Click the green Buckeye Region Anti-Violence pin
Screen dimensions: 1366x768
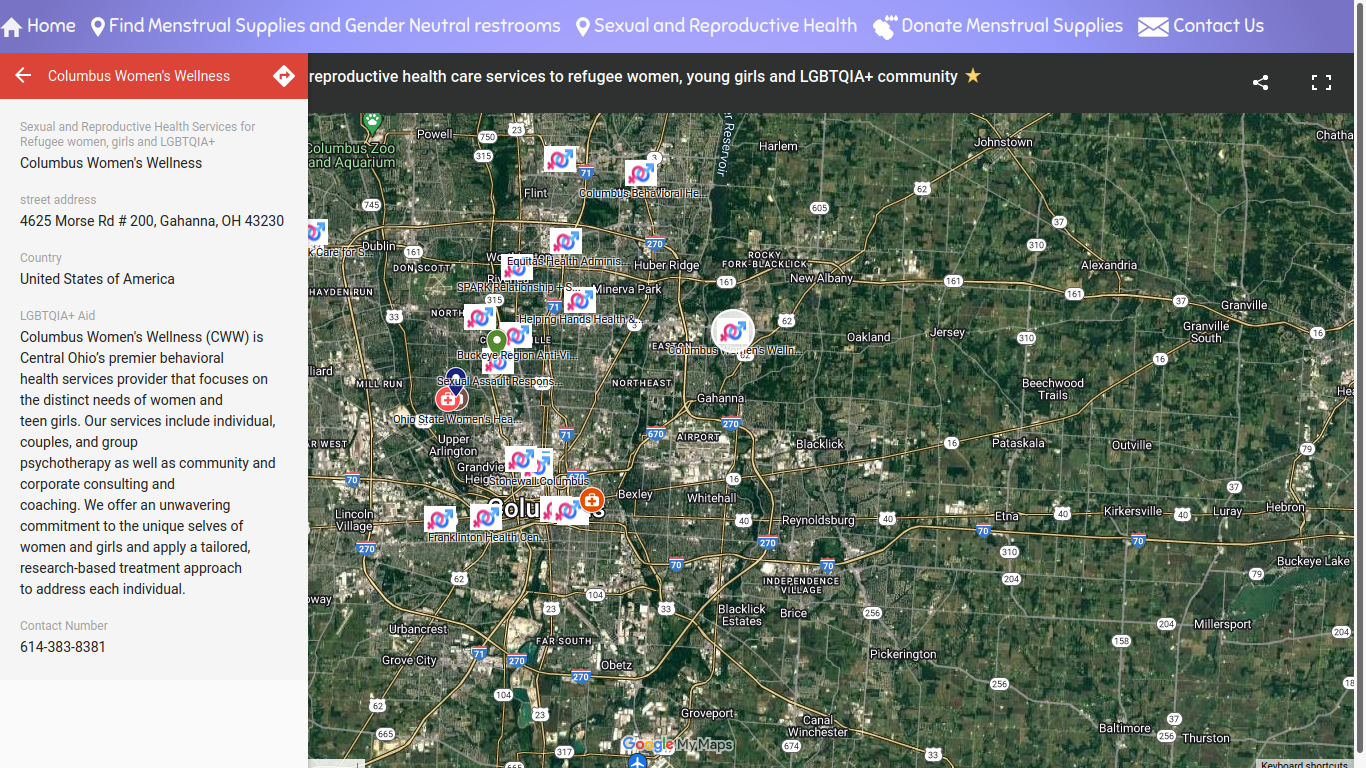click(496, 341)
